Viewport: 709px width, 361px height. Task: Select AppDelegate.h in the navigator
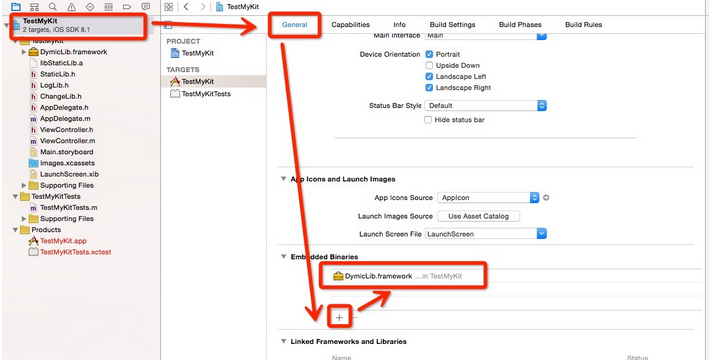pyautogui.click(x=64, y=108)
